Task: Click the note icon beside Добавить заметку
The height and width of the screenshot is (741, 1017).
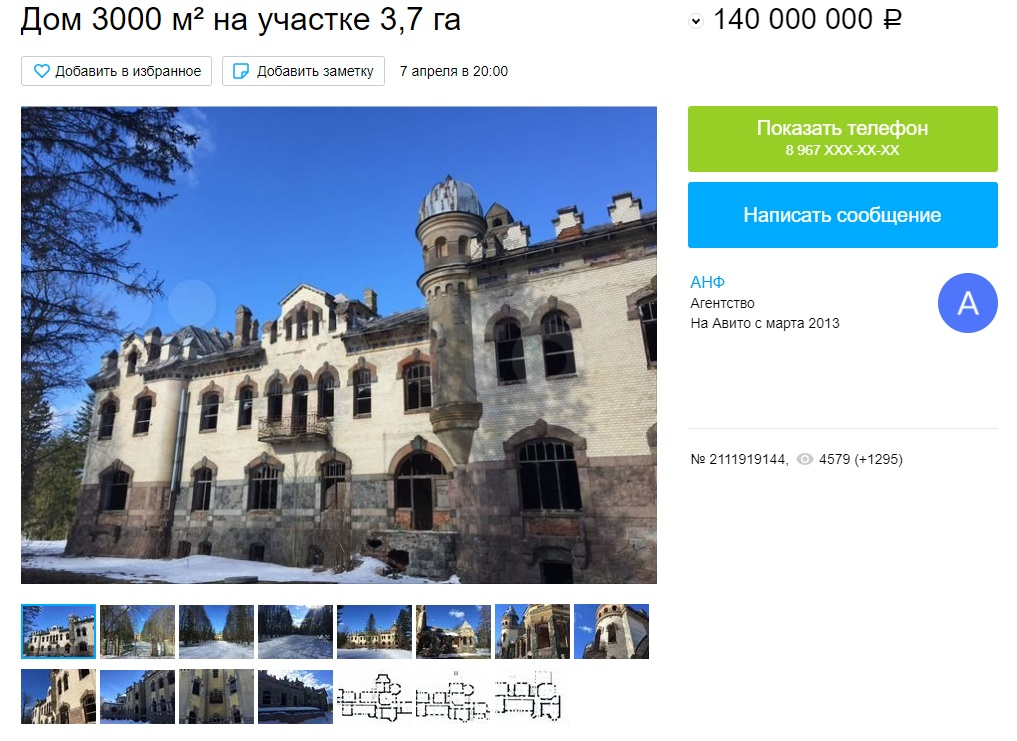Action: point(241,71)
